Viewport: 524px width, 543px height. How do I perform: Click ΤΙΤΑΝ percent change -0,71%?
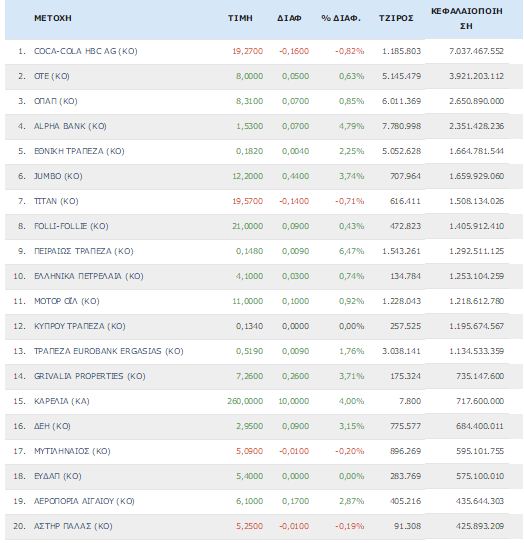coord(349,201)
